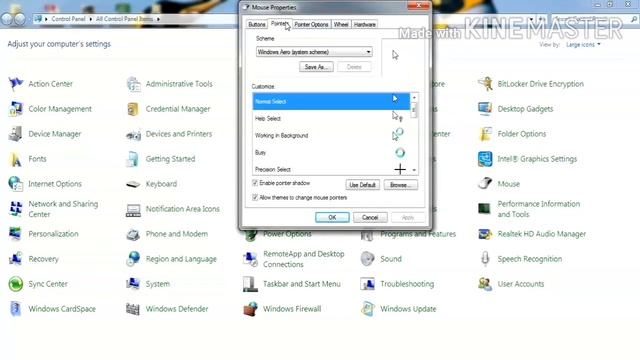640x360 pixels.
Task: Toggle Allow themes to change mouse pointers
Action: click(x=255, y=198)
